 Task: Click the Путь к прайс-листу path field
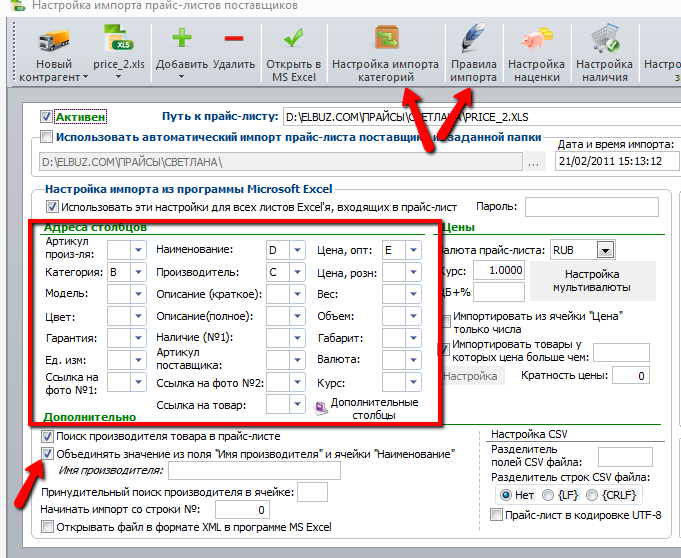click(x=482, y=117)
